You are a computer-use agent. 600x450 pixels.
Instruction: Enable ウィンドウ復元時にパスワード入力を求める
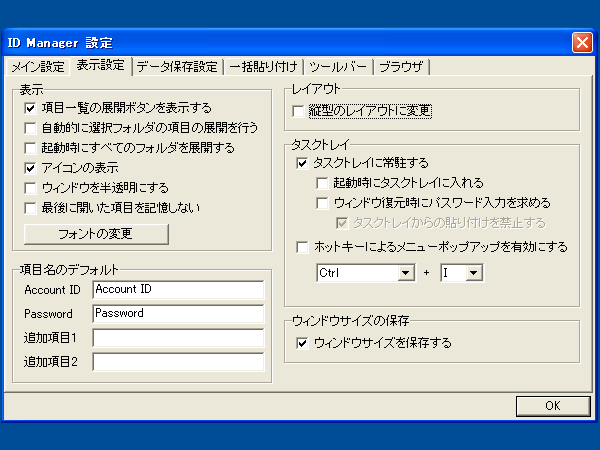tap(322, 203)
